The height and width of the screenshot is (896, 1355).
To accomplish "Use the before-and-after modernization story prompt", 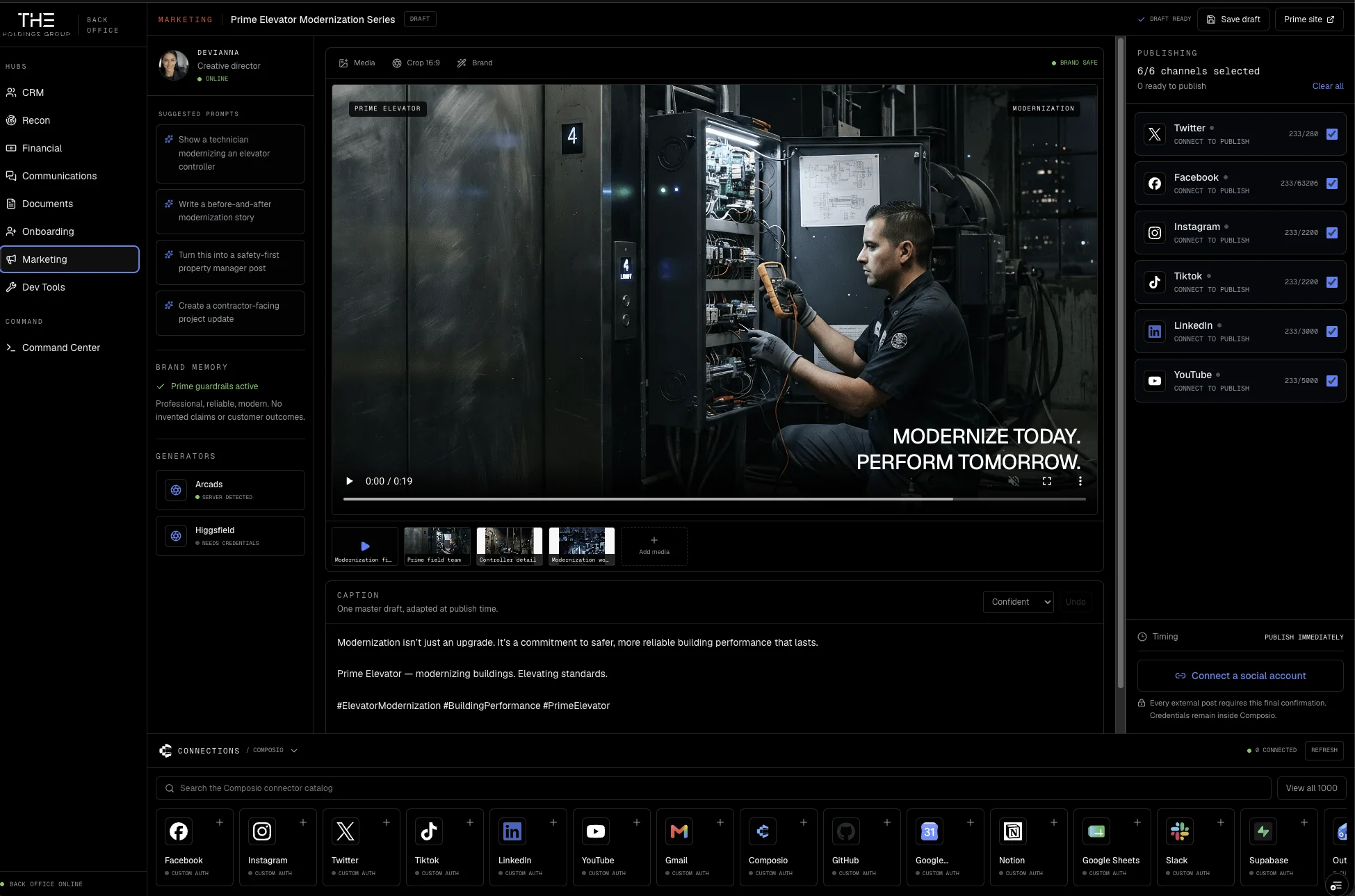I will (230, 211).
